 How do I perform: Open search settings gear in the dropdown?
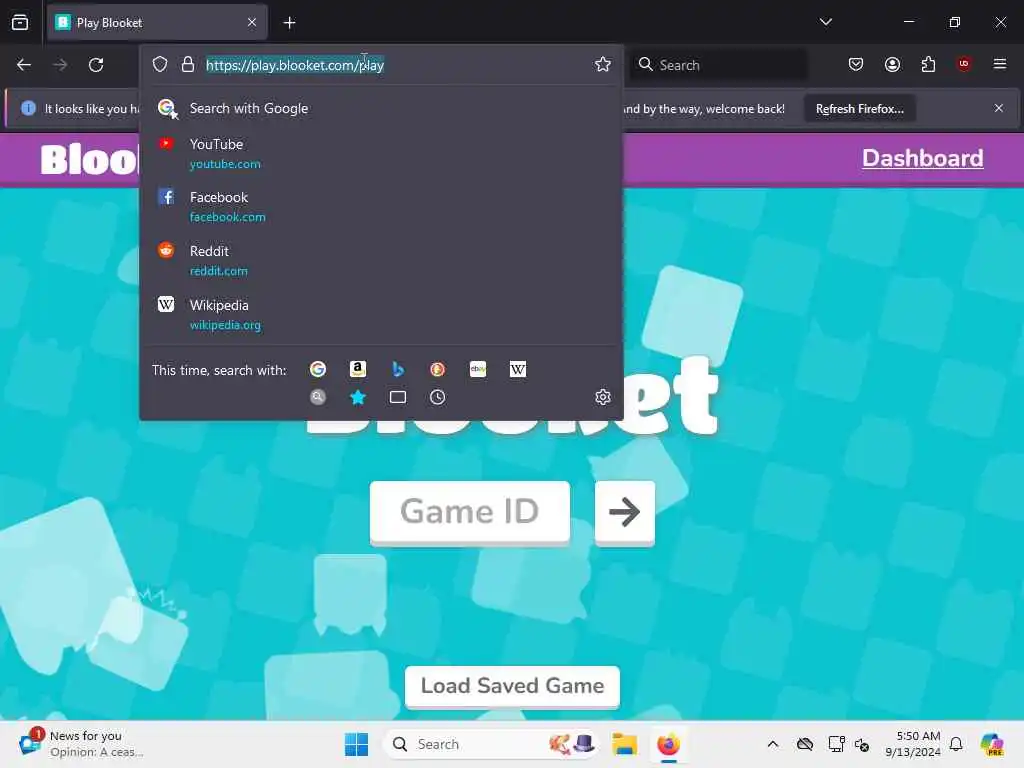tap(603, 397)
